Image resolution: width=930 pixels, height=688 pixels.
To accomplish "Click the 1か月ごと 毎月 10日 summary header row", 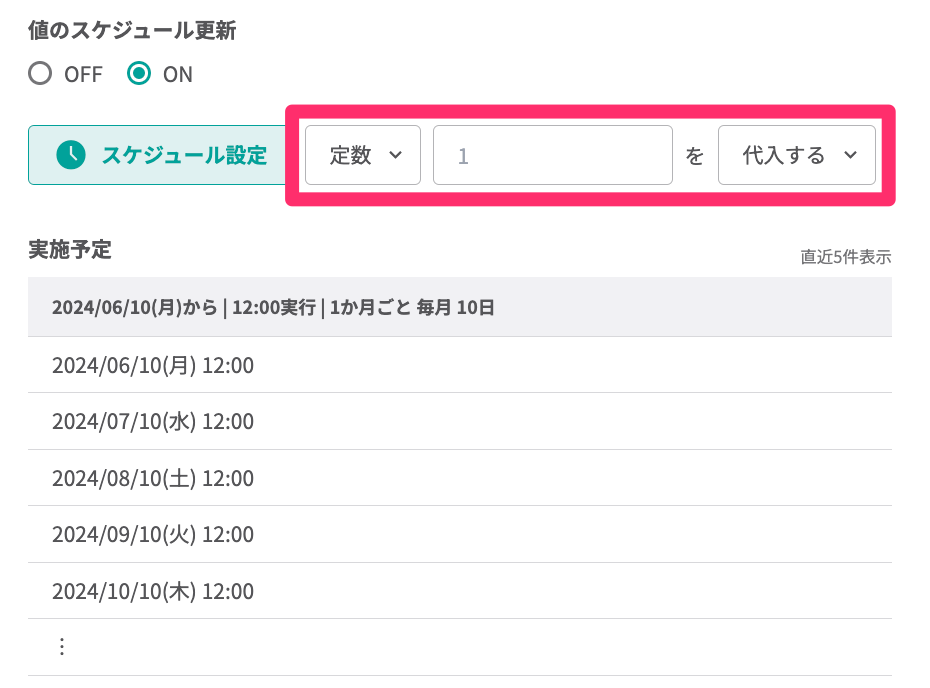I will [273, 308].
